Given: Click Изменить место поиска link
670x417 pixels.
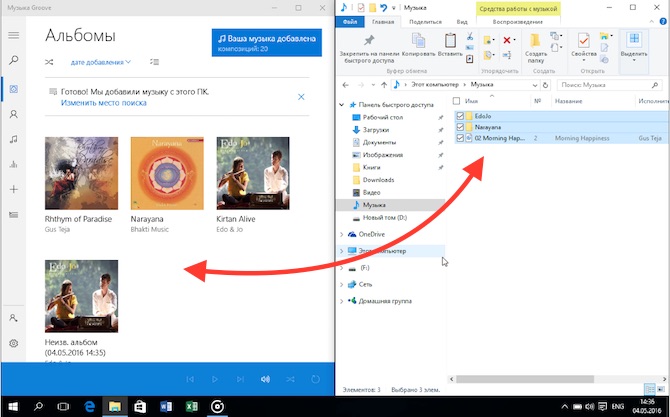Looking at the screenshot, I should 104,103.
